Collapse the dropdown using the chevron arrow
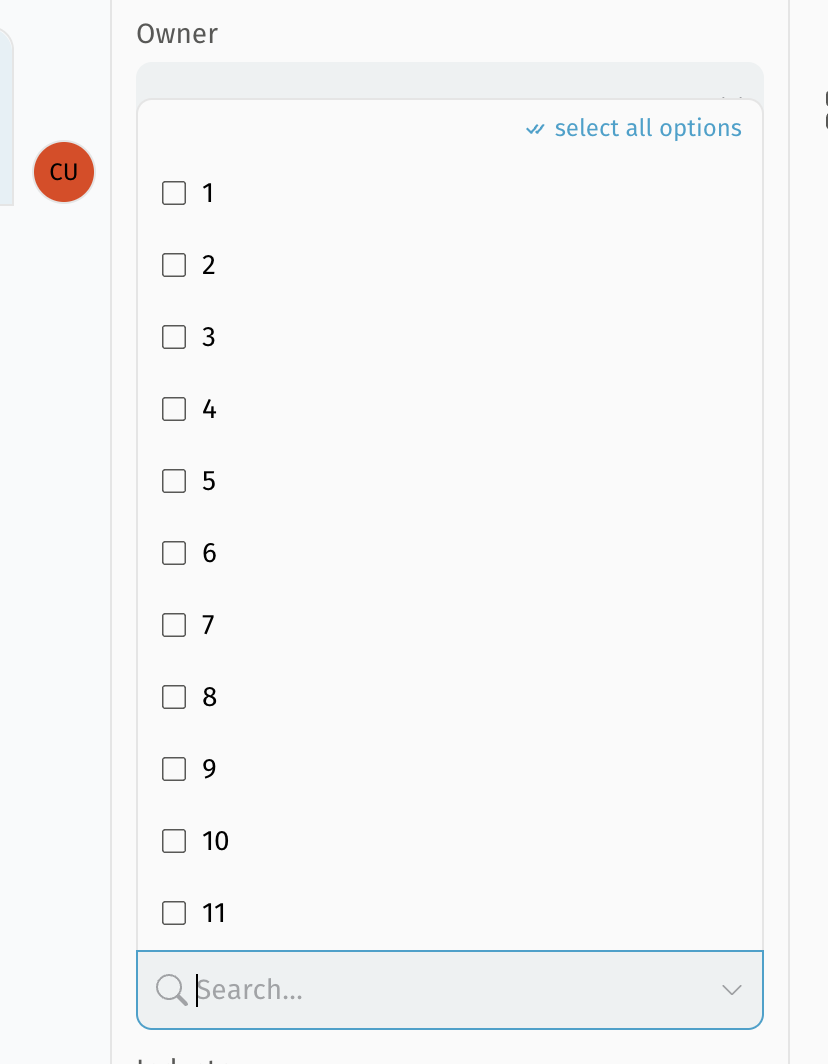 [732, 990]
